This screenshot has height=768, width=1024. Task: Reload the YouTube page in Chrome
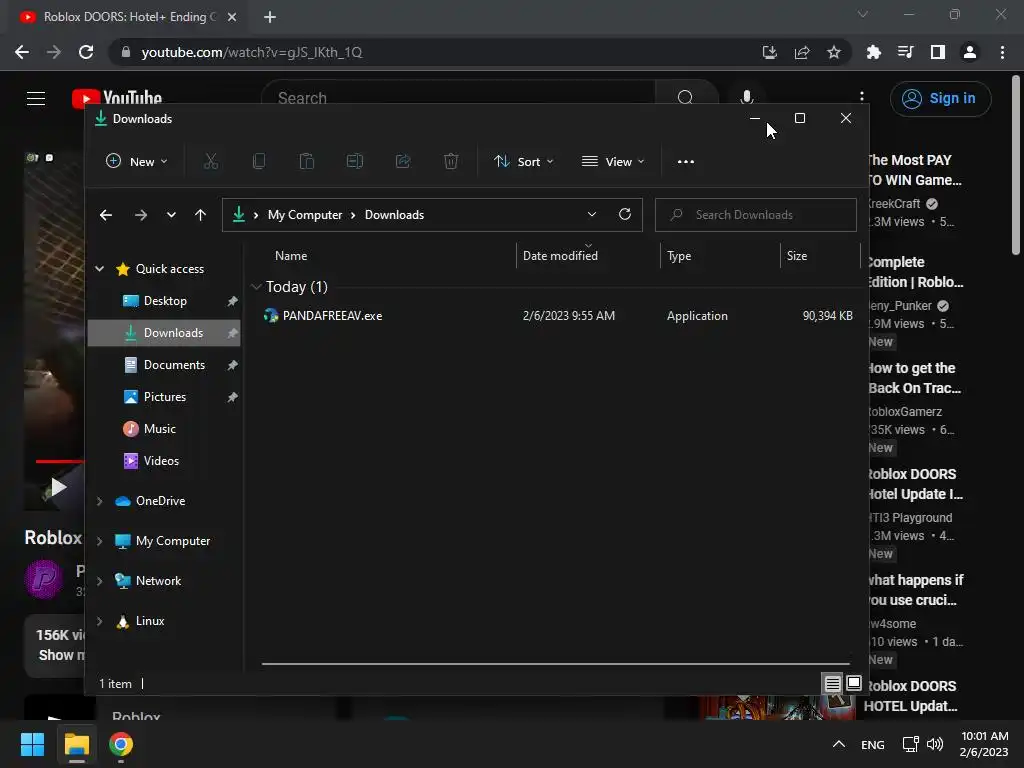(86, 52)
